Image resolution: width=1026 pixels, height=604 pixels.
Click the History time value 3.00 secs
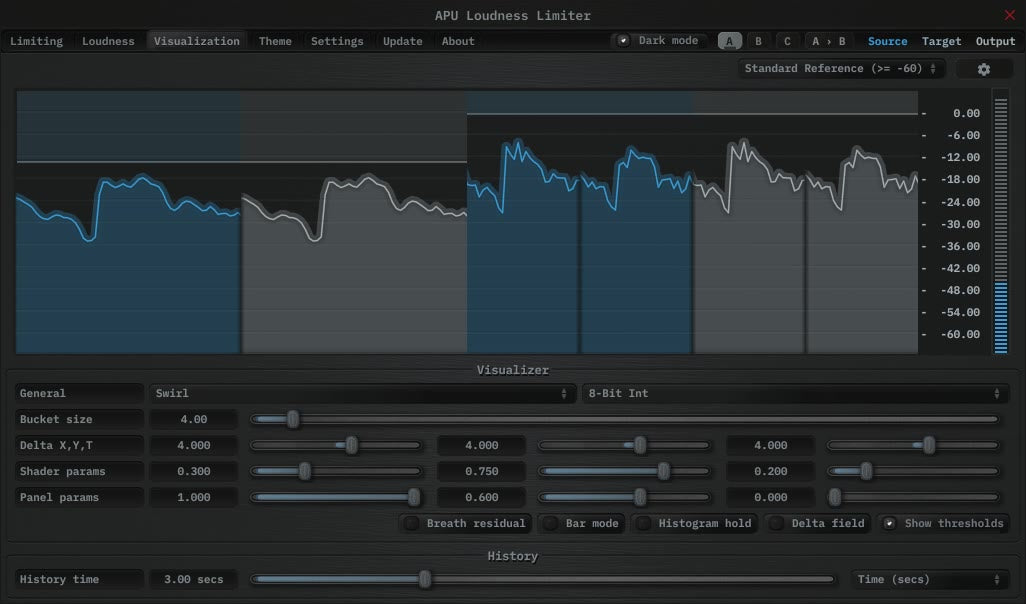click(x=194, y=579)
